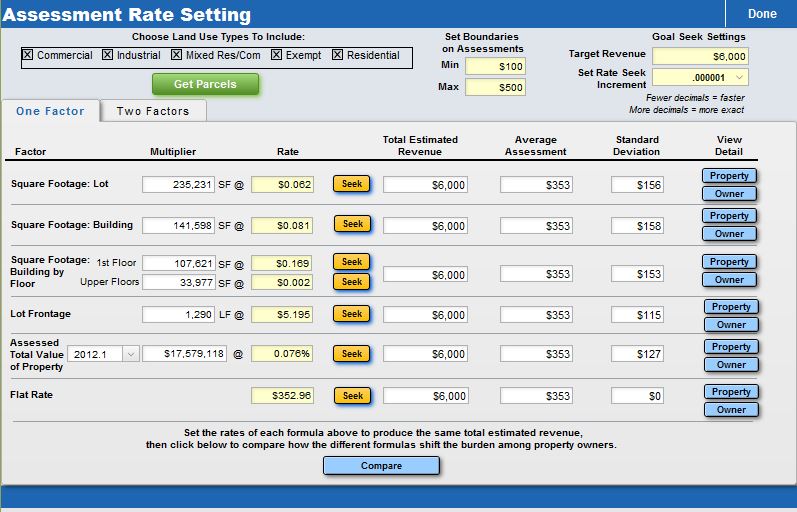This screenshot has height=512, width=797.
Task: View Owner detail for Assessed Total Value
Action: (x=730, y=365)
